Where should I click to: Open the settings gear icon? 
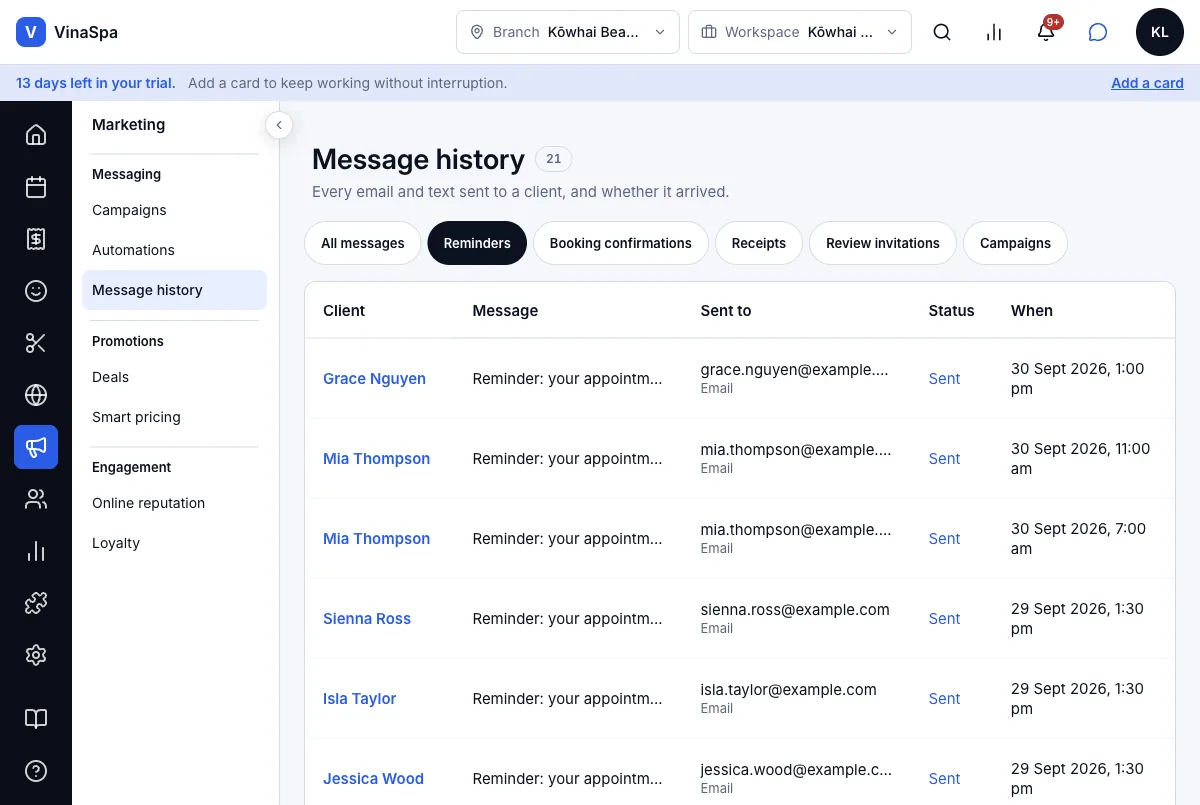pos(36,655)
